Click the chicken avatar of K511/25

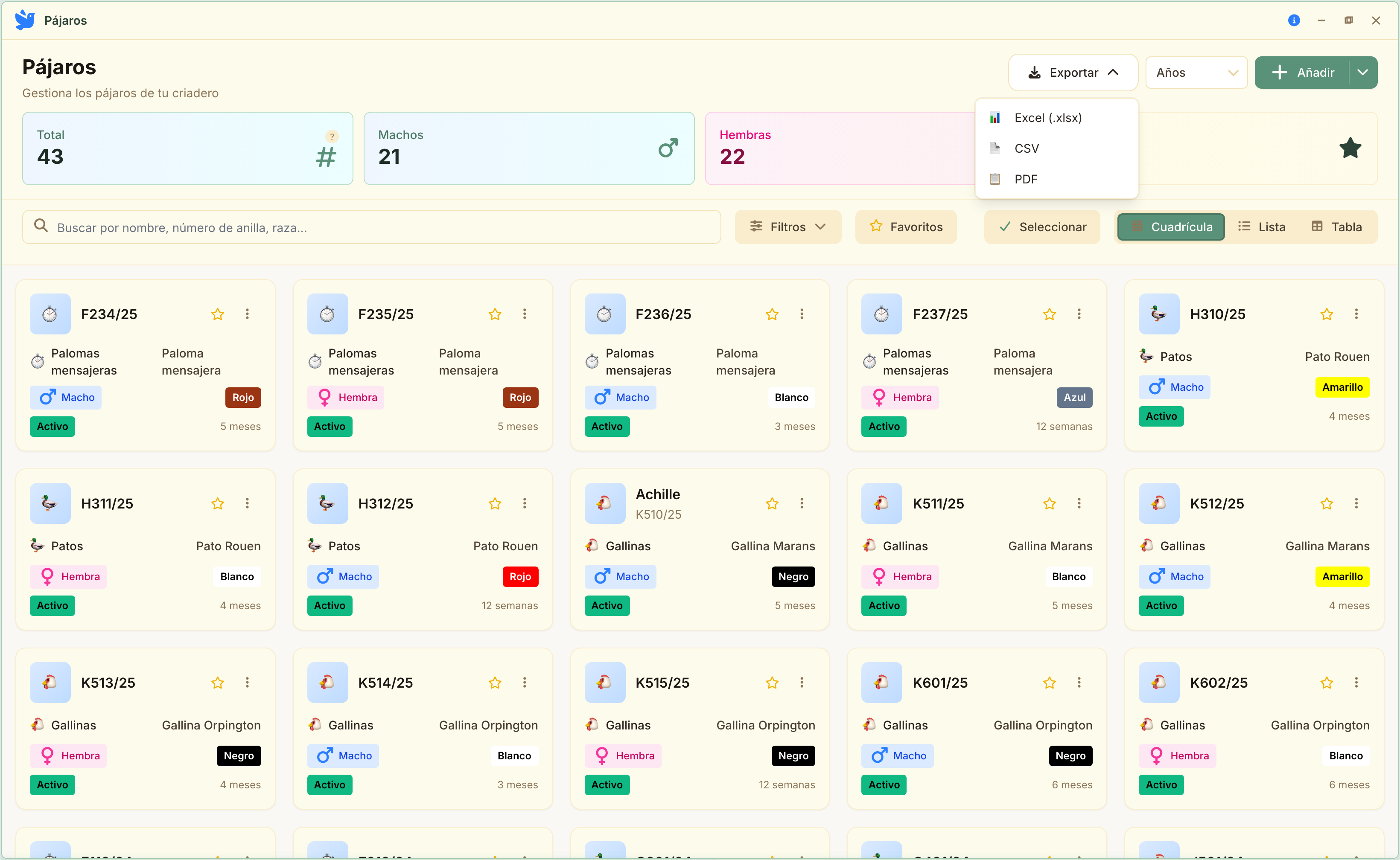click(881, 503)
